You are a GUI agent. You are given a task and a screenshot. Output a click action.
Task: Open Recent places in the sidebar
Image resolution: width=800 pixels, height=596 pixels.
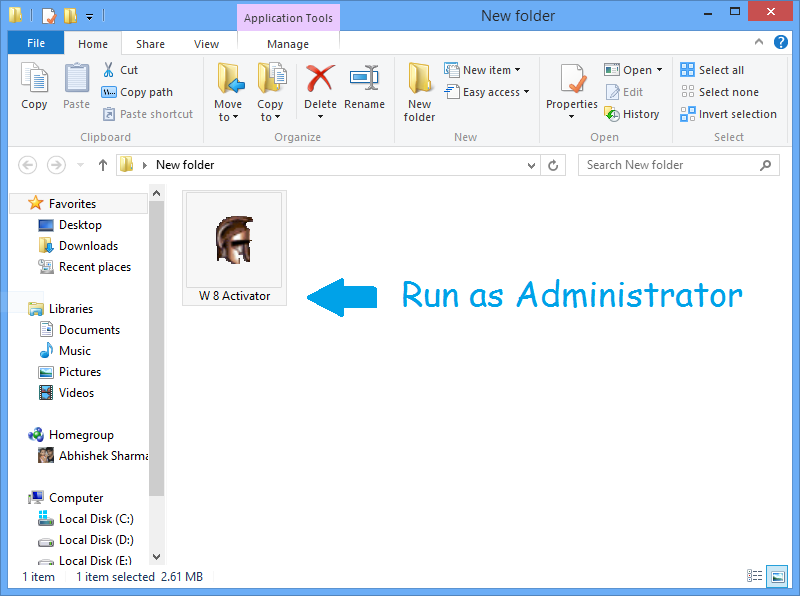click(95, 267)
